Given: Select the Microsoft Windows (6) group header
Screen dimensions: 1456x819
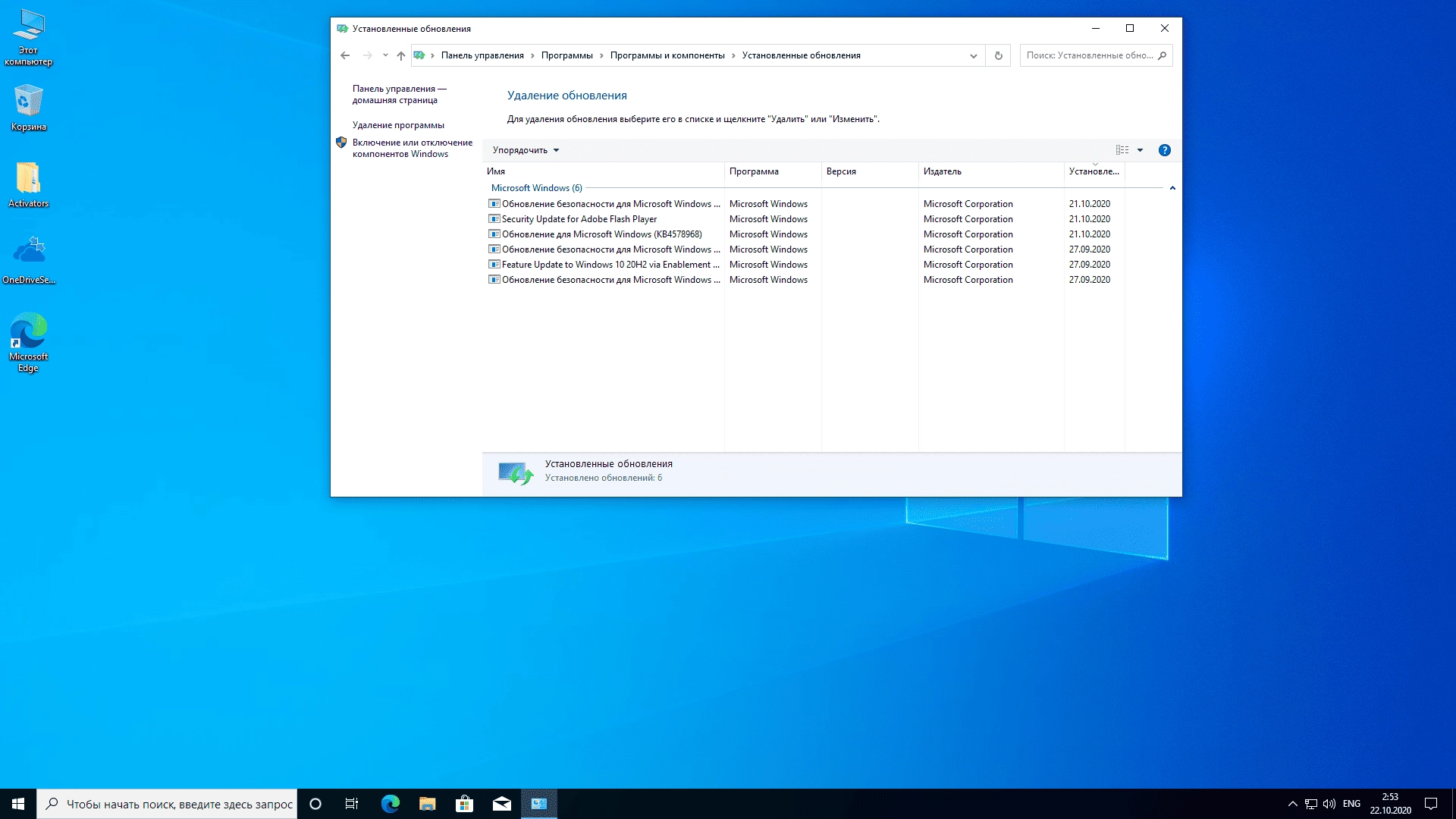Looking at the screenshot, I should coord(537,188).
